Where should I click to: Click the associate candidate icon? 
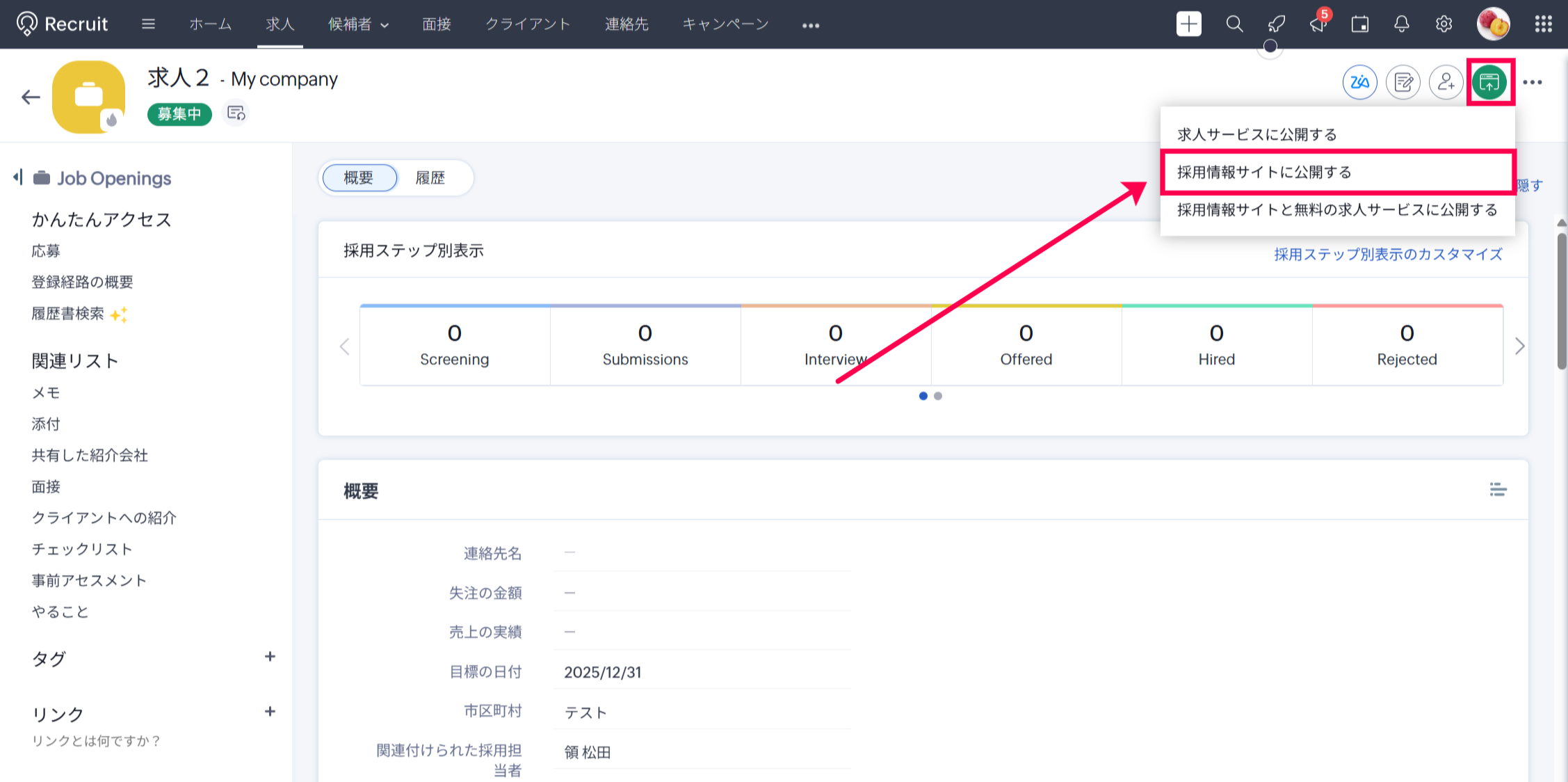[x=1446, y=82]
